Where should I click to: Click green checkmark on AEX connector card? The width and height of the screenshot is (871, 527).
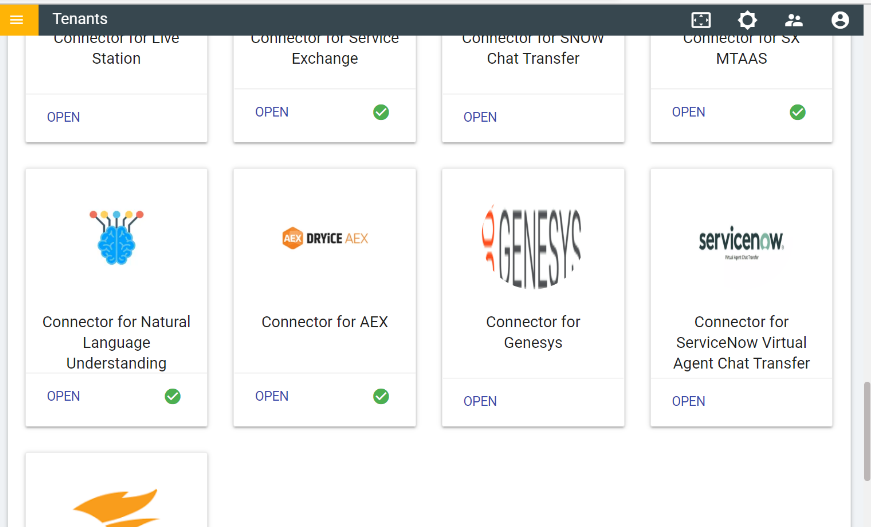pyautogui.click(x=381, y=396)
